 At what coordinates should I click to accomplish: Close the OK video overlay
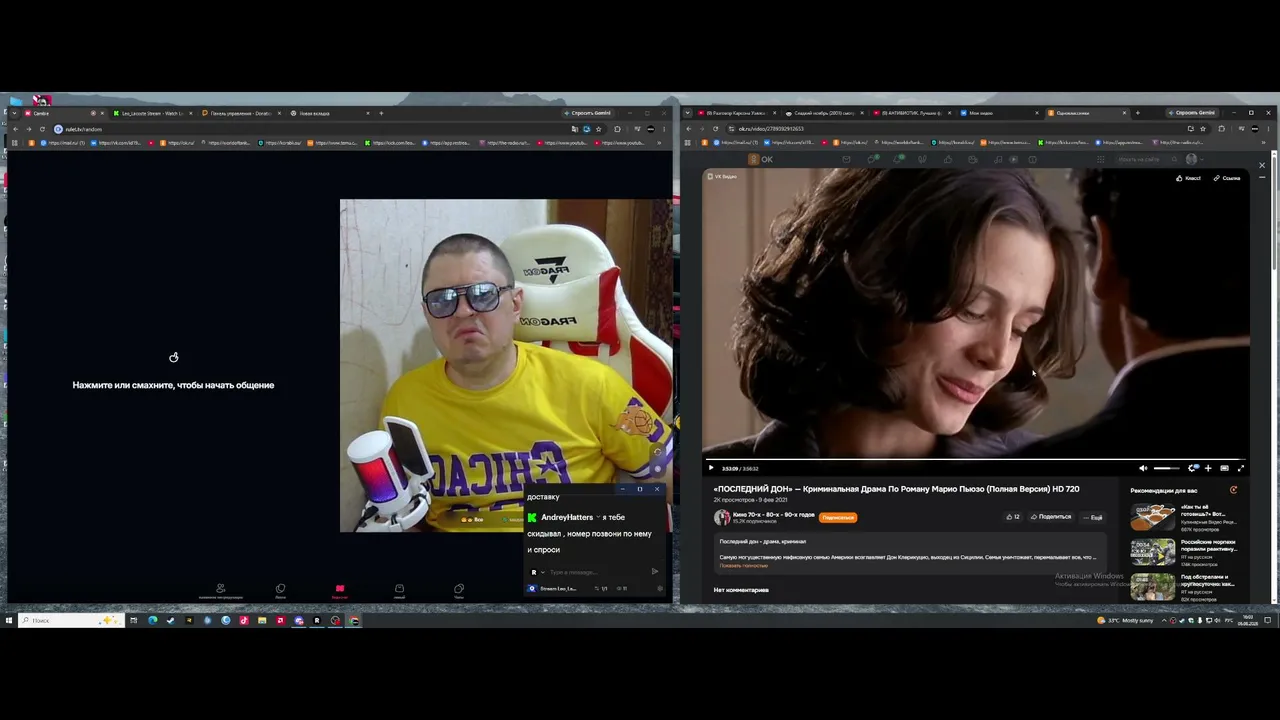pyautogui.click(x=1262, y=165)
